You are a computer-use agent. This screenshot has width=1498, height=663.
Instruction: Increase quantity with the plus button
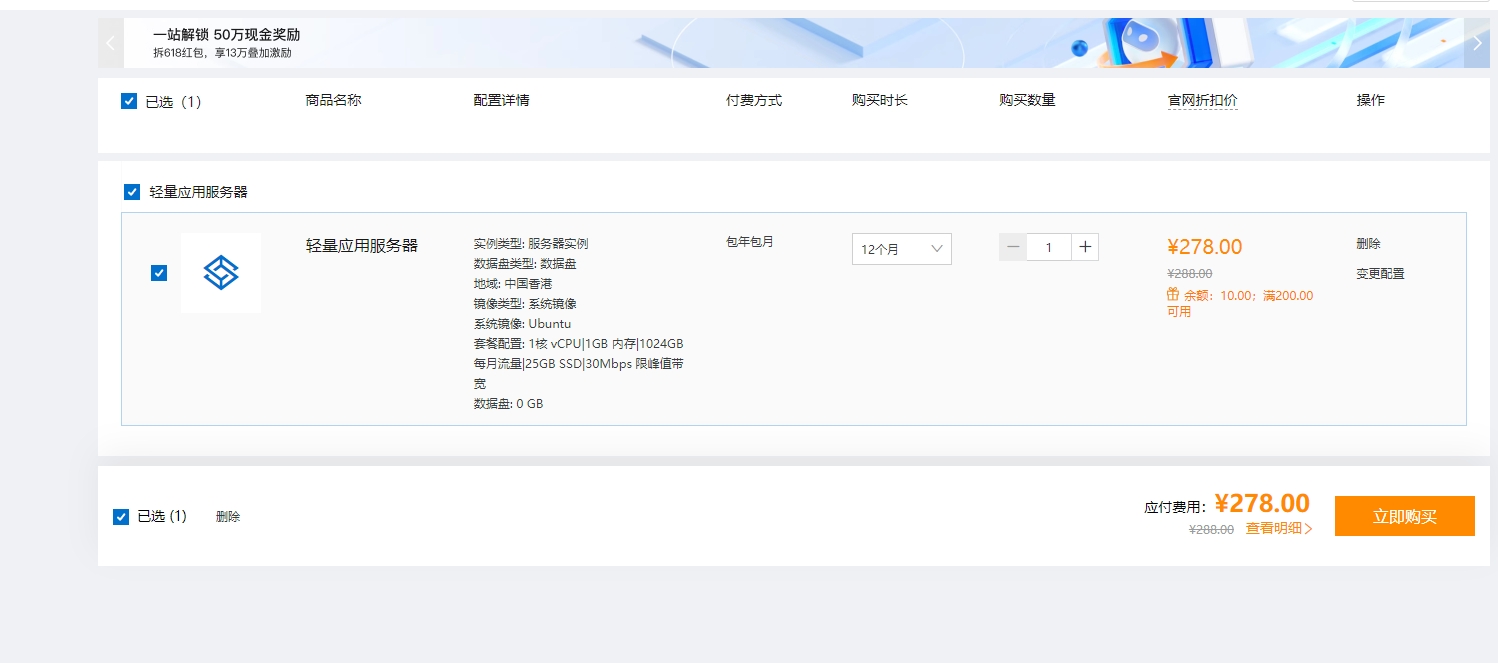[1085, 247]
